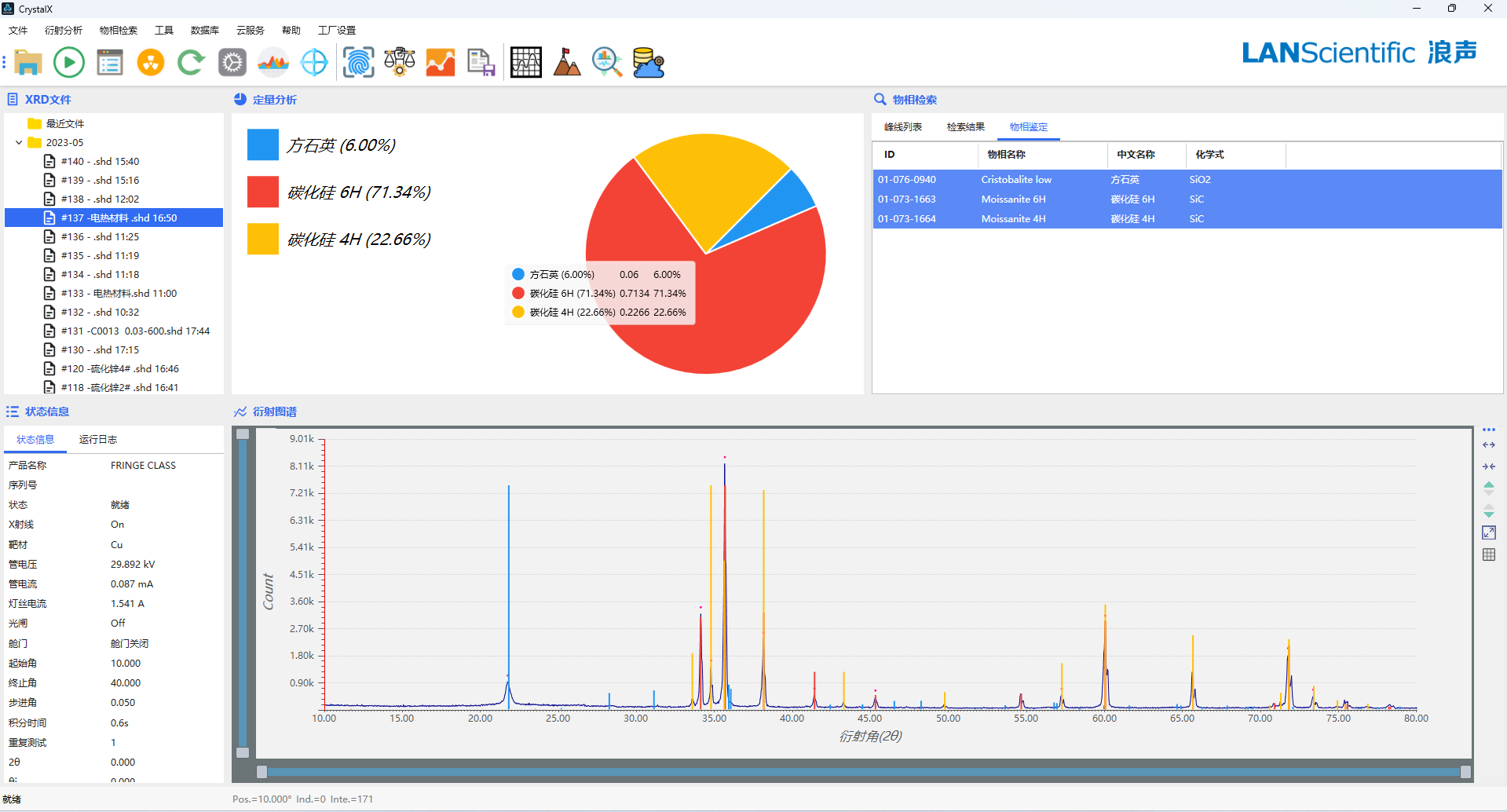This screenshot has height=812, width=1507.
Task: Click the cloud database settings icon
Action: (x=649, y=62)
